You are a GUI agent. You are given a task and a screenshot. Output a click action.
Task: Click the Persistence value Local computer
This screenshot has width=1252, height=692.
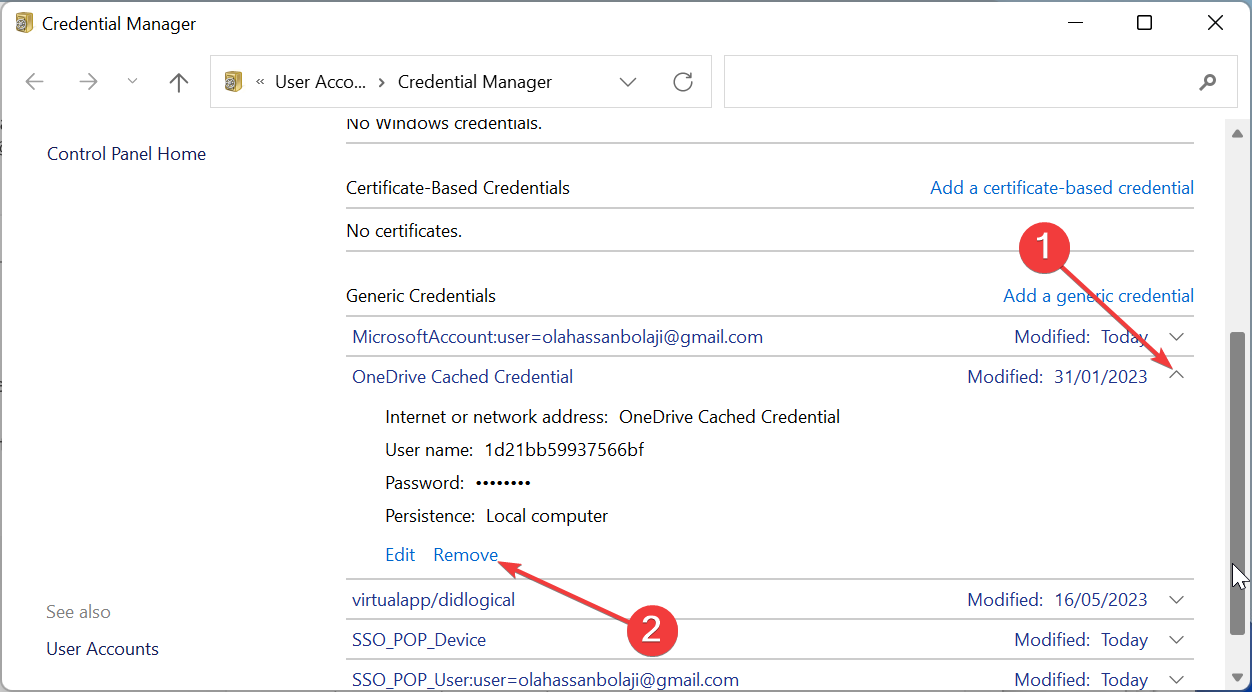coord(547,516)
